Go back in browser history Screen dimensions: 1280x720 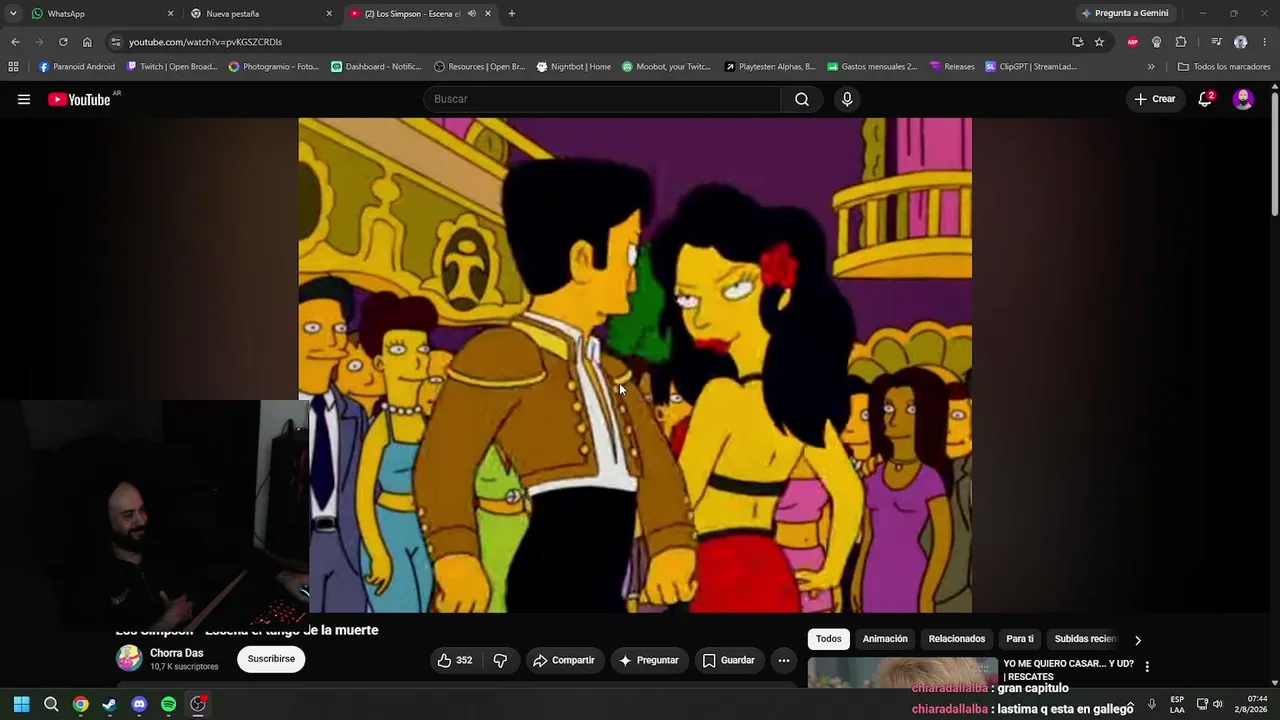coord(15,42)
